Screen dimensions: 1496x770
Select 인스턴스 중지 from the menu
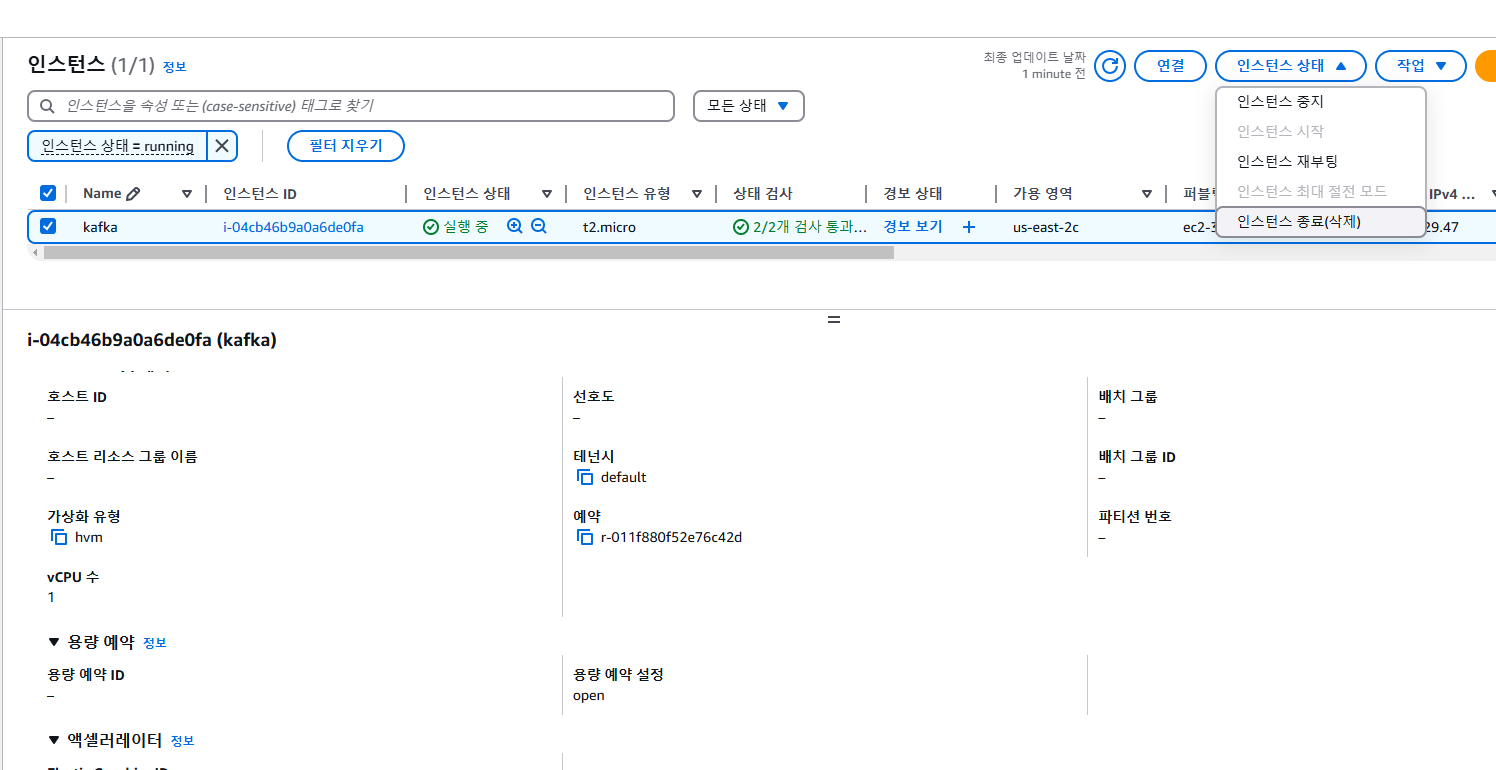click(x=1280, y=102)
